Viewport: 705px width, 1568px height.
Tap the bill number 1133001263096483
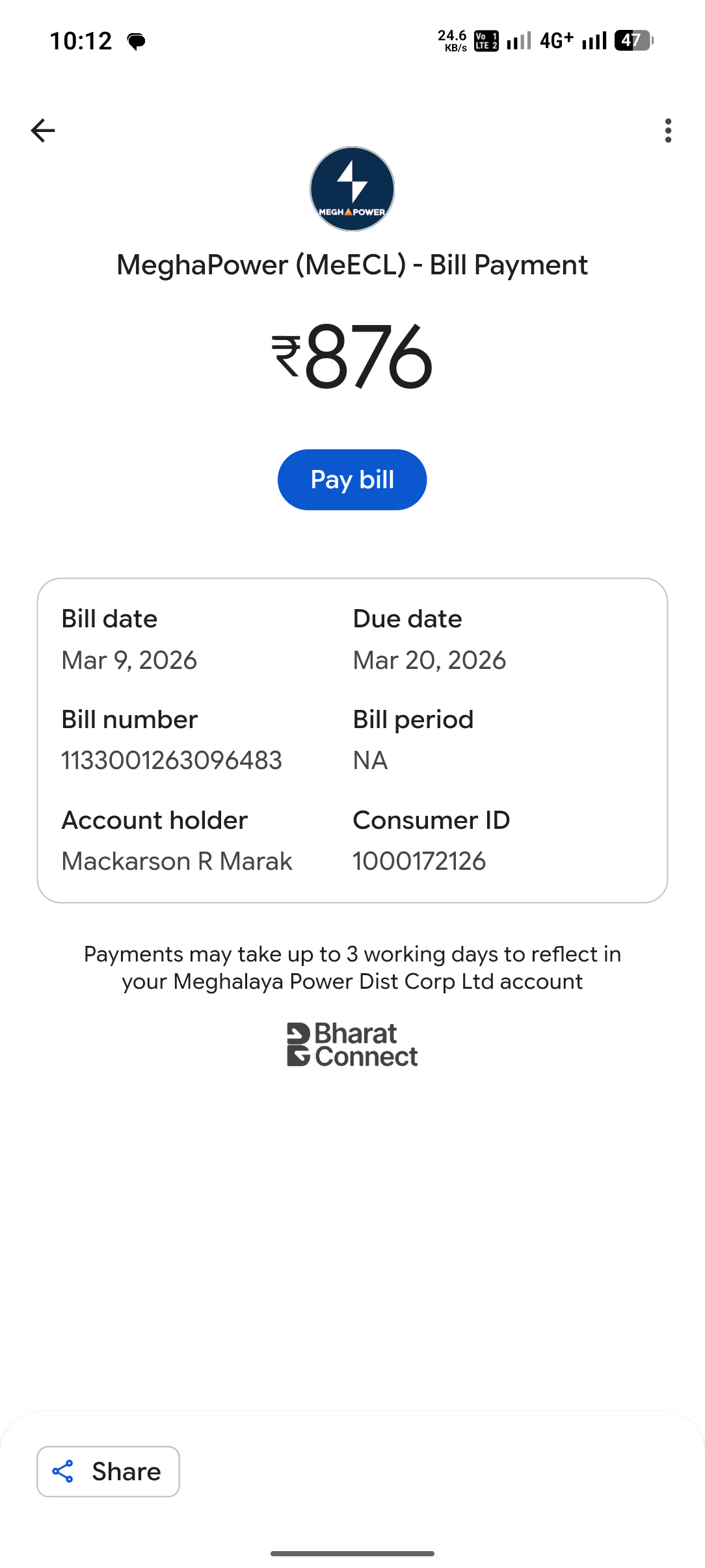(x=172, y=760)
